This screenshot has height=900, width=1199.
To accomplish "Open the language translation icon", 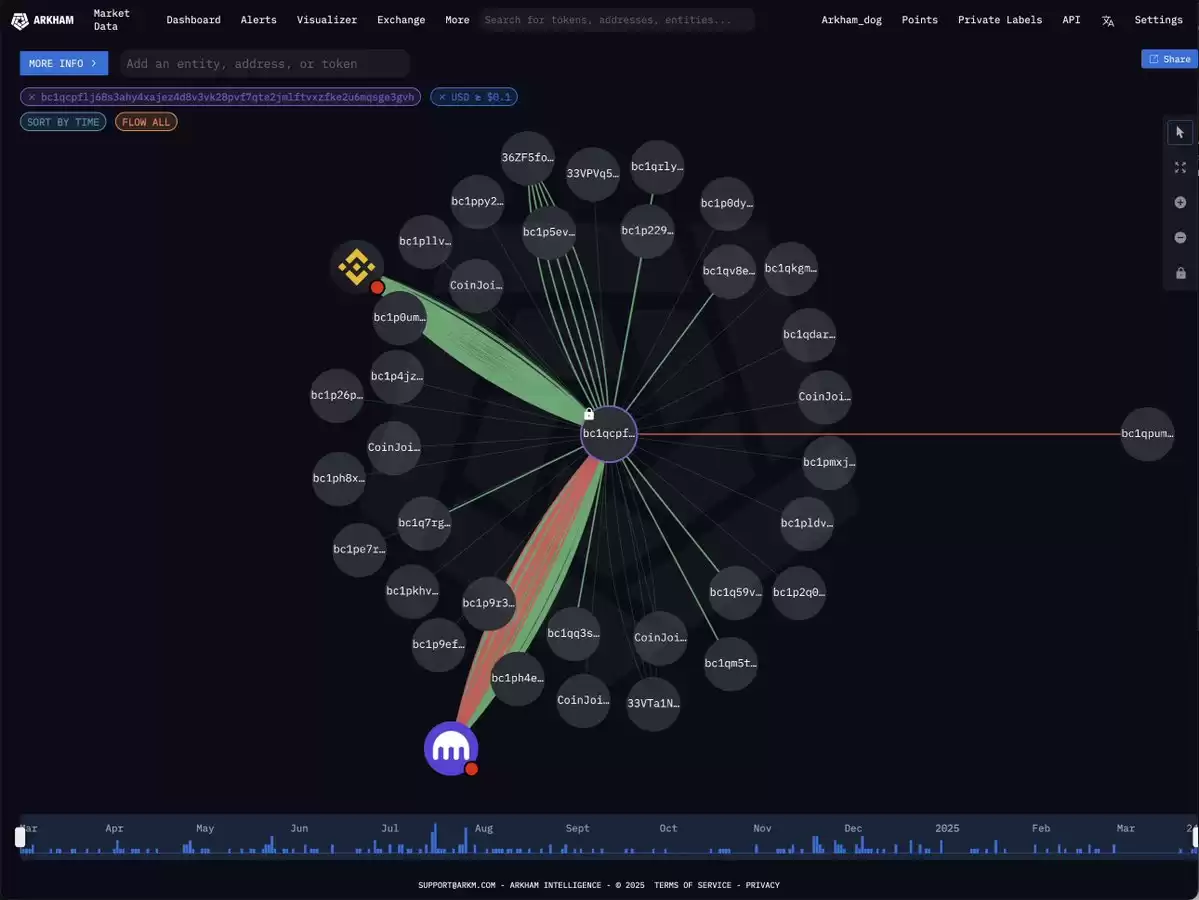I will click(x=1107, y=21).
